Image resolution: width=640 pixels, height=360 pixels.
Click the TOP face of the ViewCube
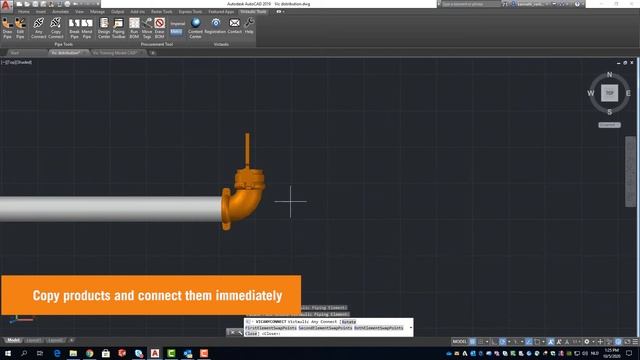click(609, 93)
